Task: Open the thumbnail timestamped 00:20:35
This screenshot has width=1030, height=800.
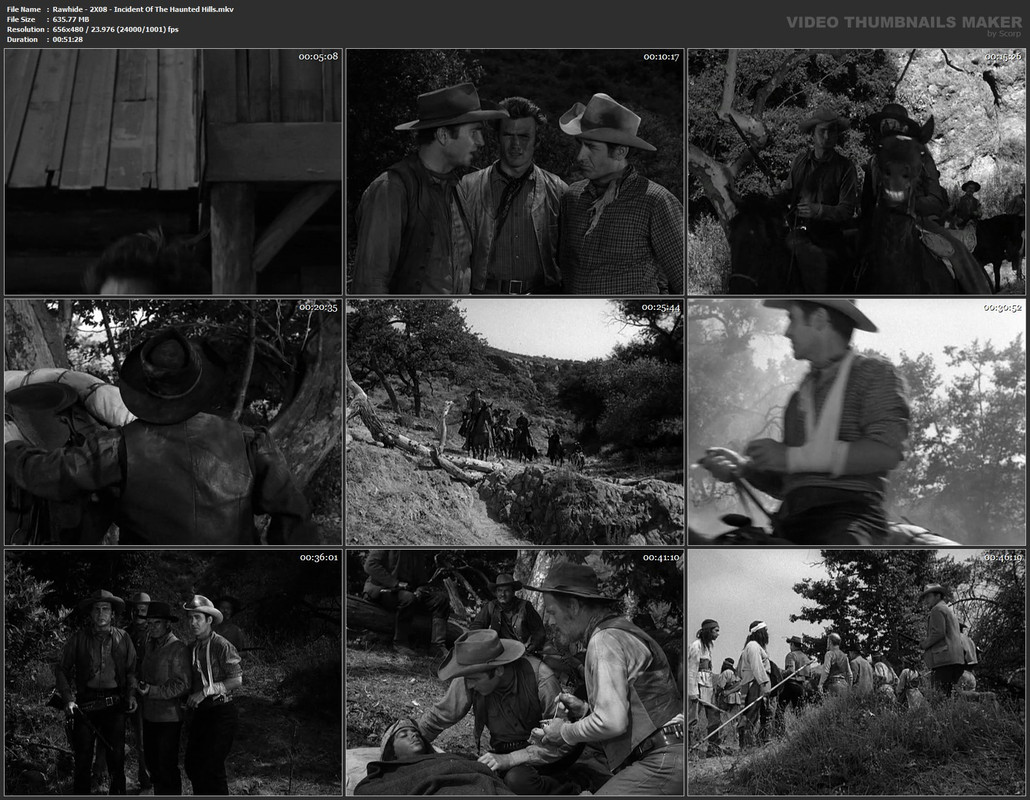Action: (x=173, y=422)
